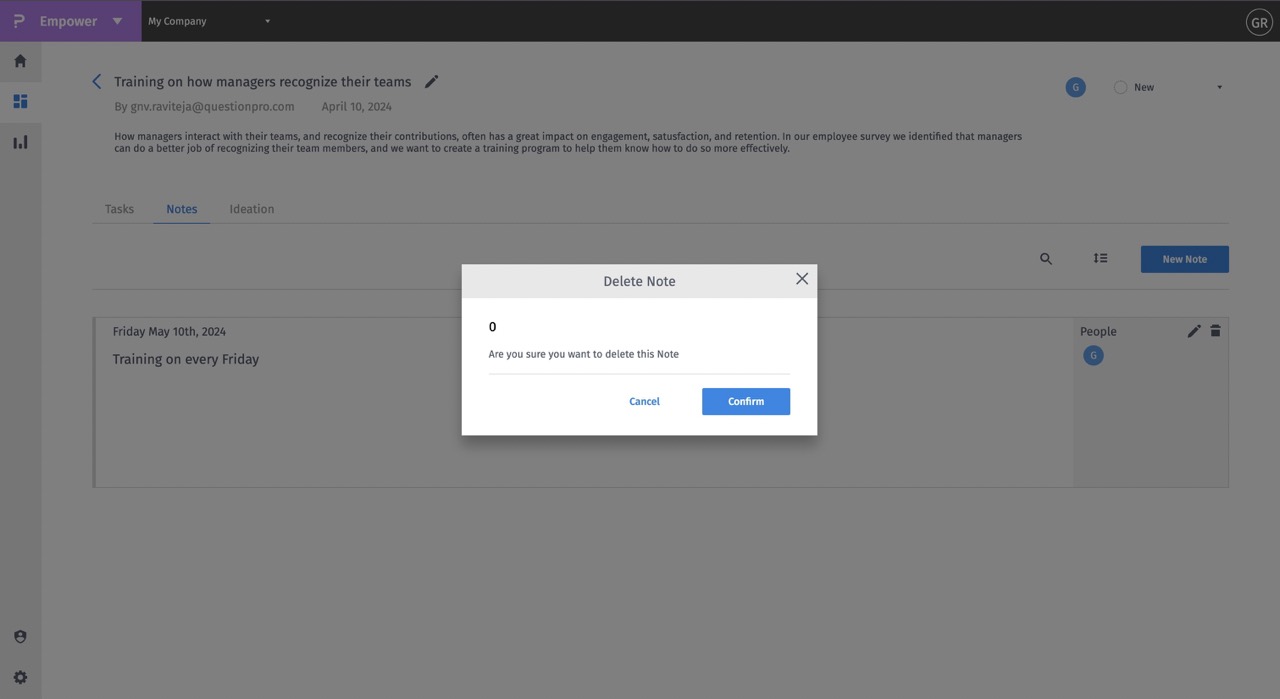Screen dimensions: 1280x699
Task: Edit the project title with the pencil icon
Action: point(431,81)
